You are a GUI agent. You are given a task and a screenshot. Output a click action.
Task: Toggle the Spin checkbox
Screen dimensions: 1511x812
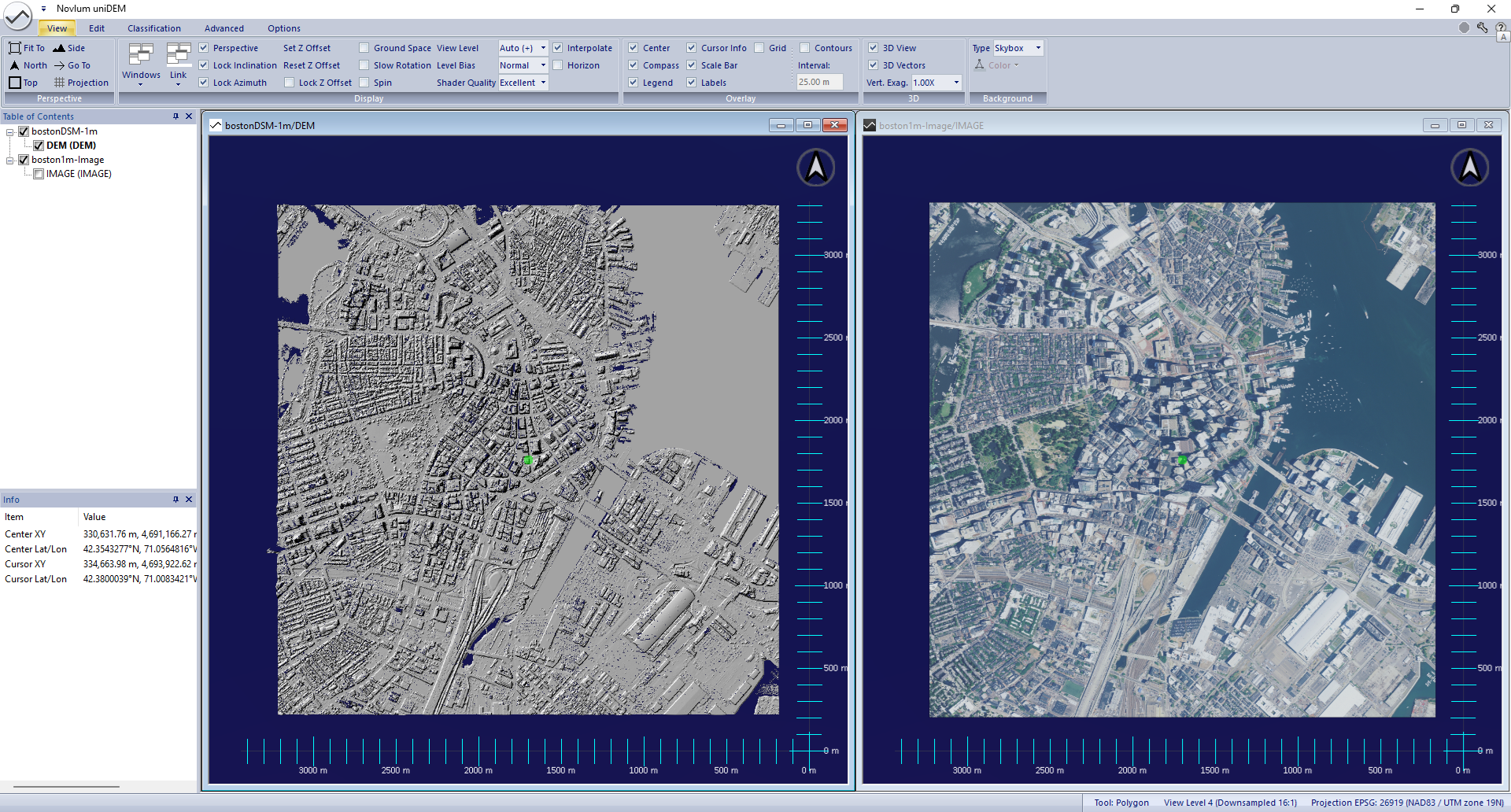[x=364, y=83]
